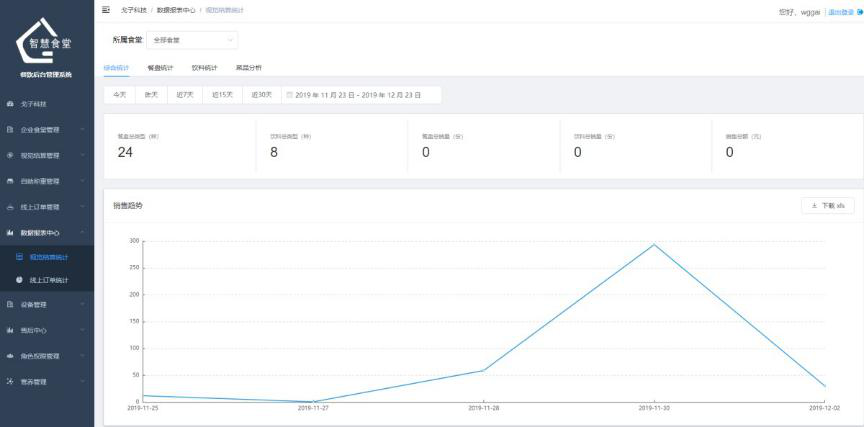Click the 智慧食堂 house logo
The width and height of the screenshot is (864, 427).
[47, 42]
